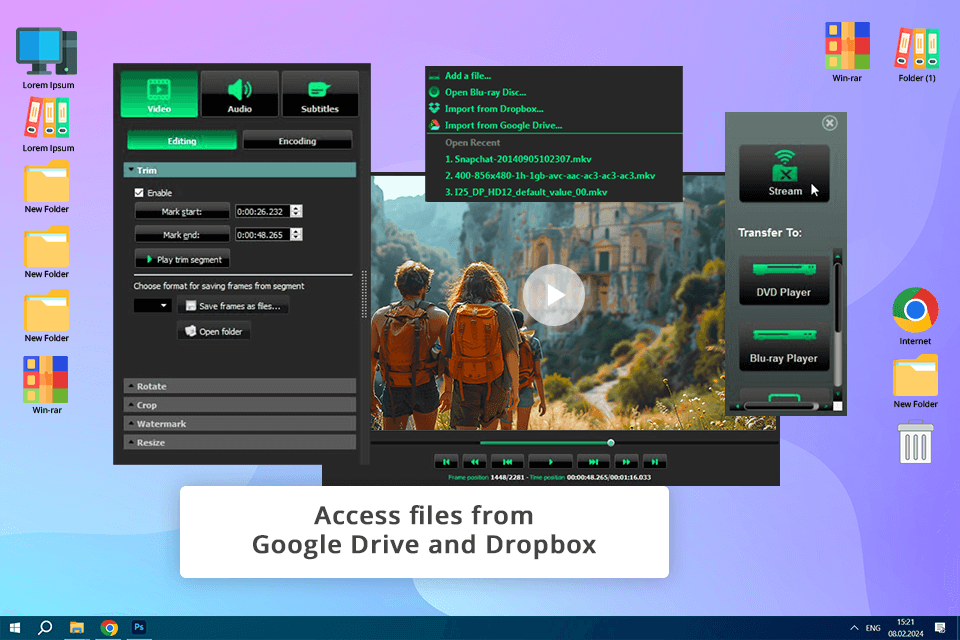This screenshot has height=640, width=960.
Task: Open the notification center icon
Action: click(940, 628)
